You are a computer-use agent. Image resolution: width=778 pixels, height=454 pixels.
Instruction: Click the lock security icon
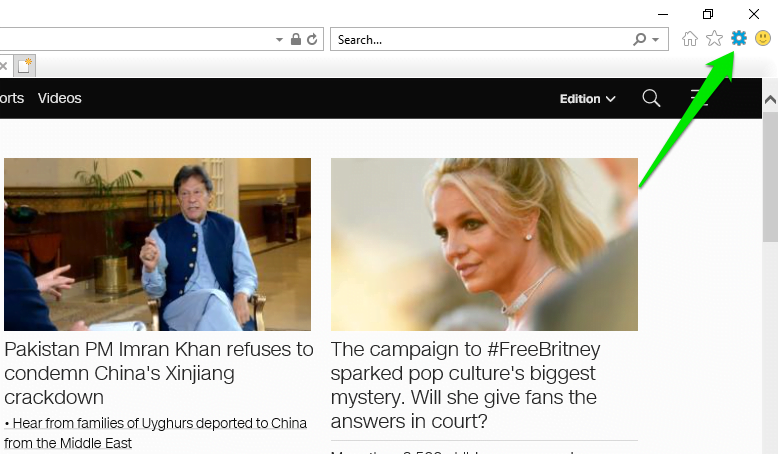(x=296, y=40)
